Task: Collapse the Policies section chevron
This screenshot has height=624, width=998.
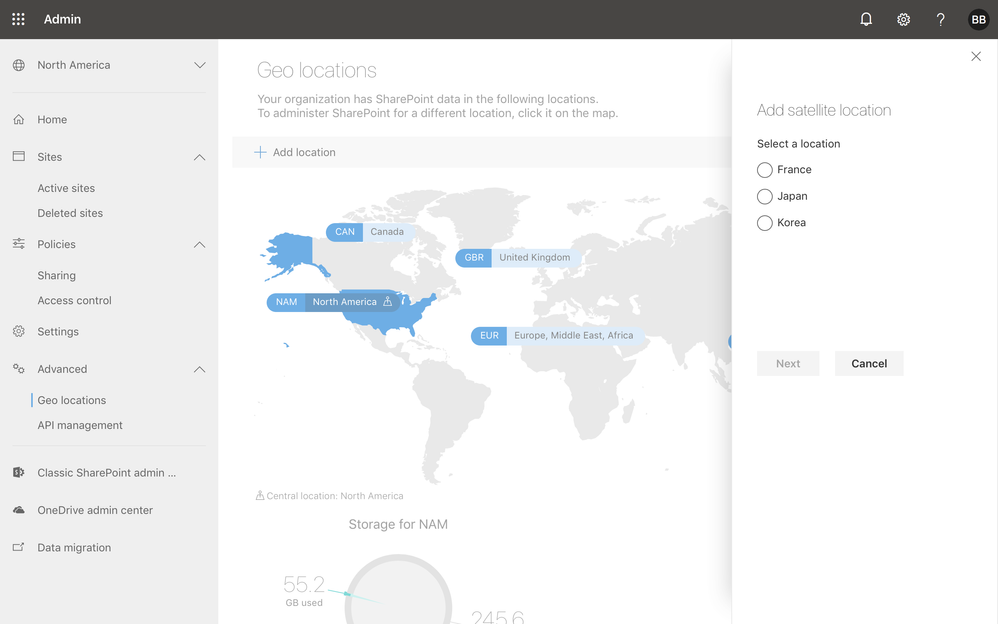Action: coord(199,245)
